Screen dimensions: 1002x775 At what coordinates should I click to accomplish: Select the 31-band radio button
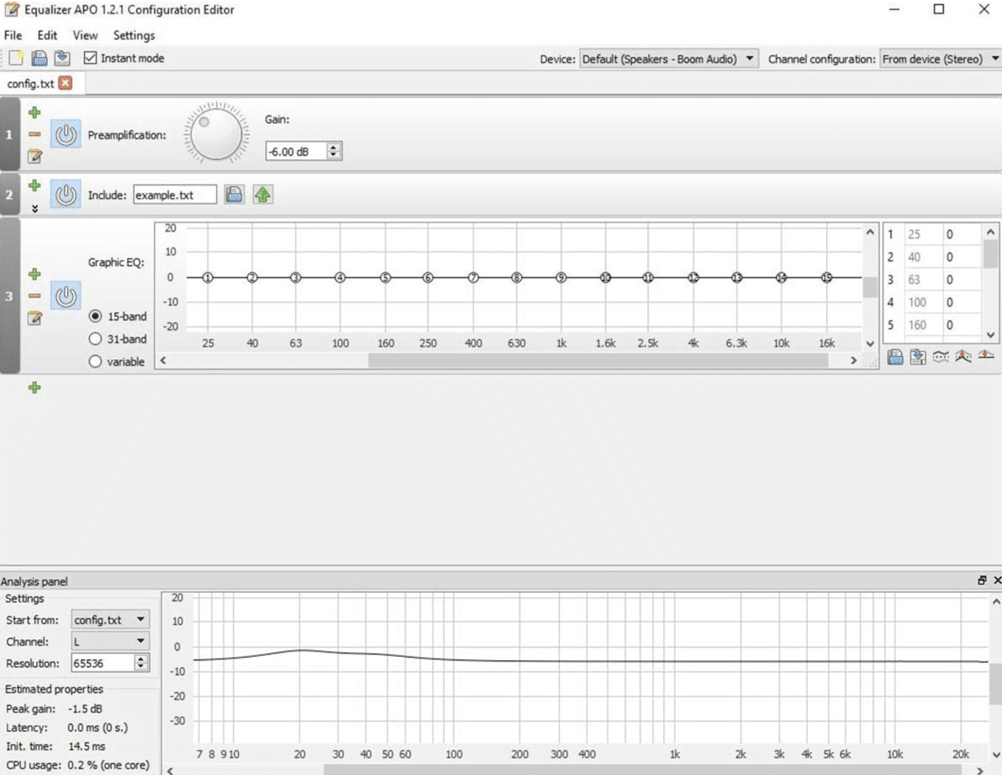[x=95, y=339]
